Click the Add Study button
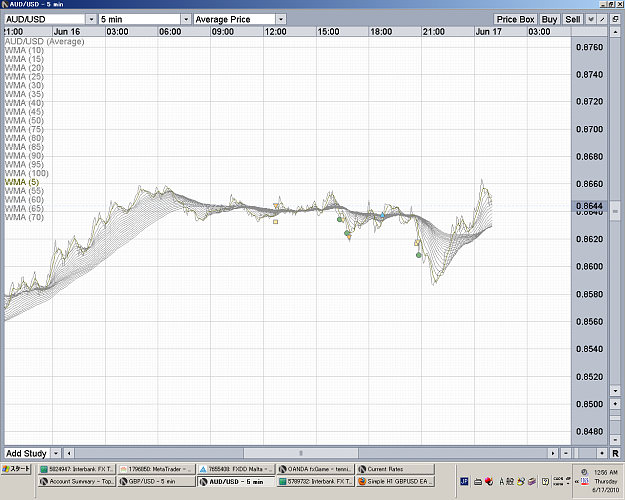Image resolution: width=625 pixels, height=500 pixels. [x=26, y=453]
